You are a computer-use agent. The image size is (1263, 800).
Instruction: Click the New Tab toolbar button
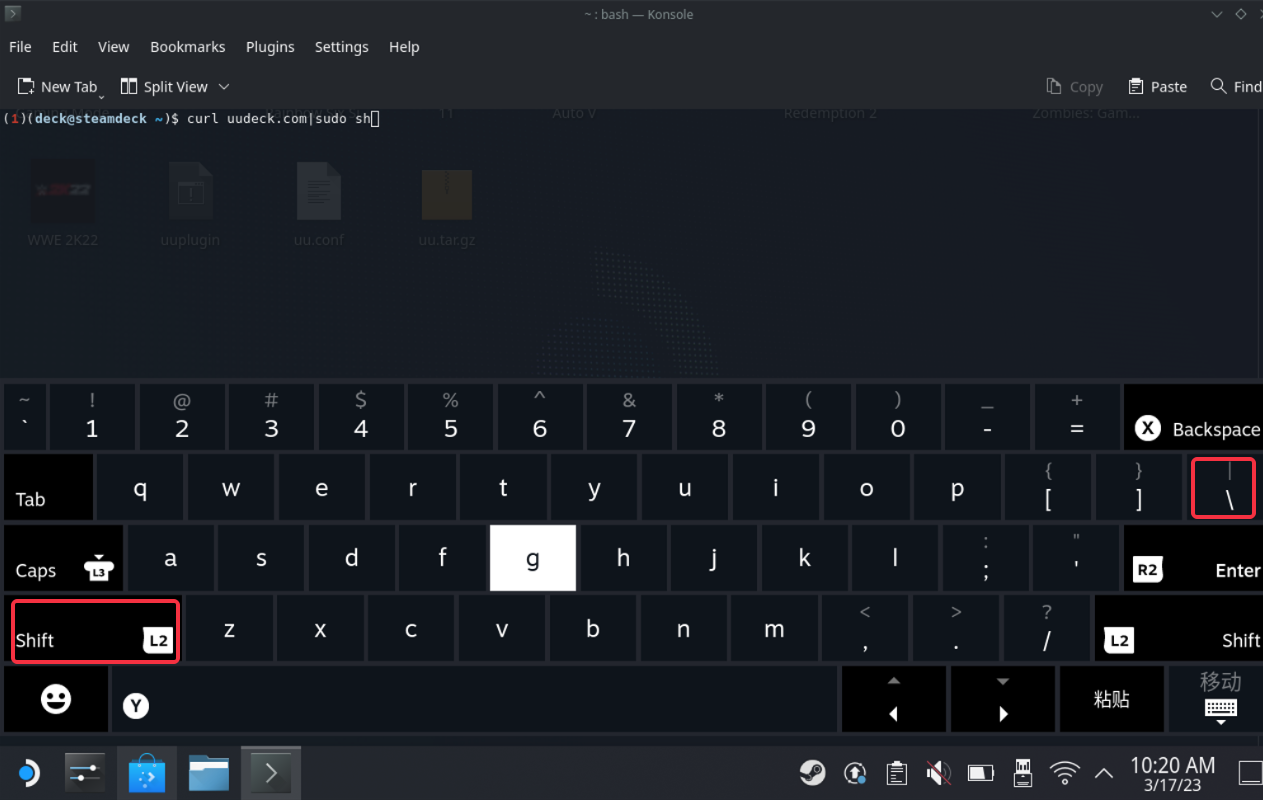pos(58,87)
